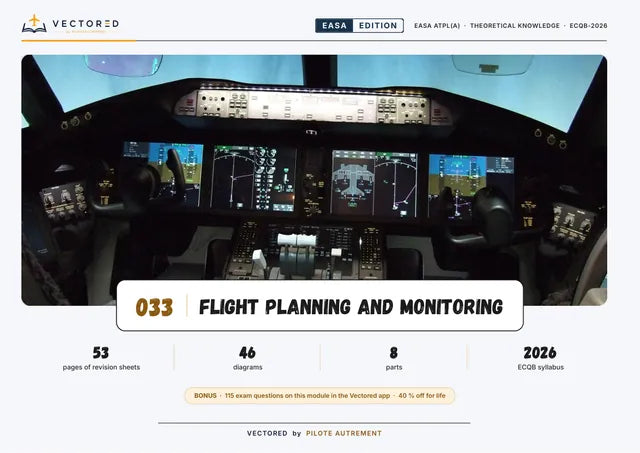Click the footer 'VECTORED' text
This screenshot has height=453, width=640.
[267, 433]
